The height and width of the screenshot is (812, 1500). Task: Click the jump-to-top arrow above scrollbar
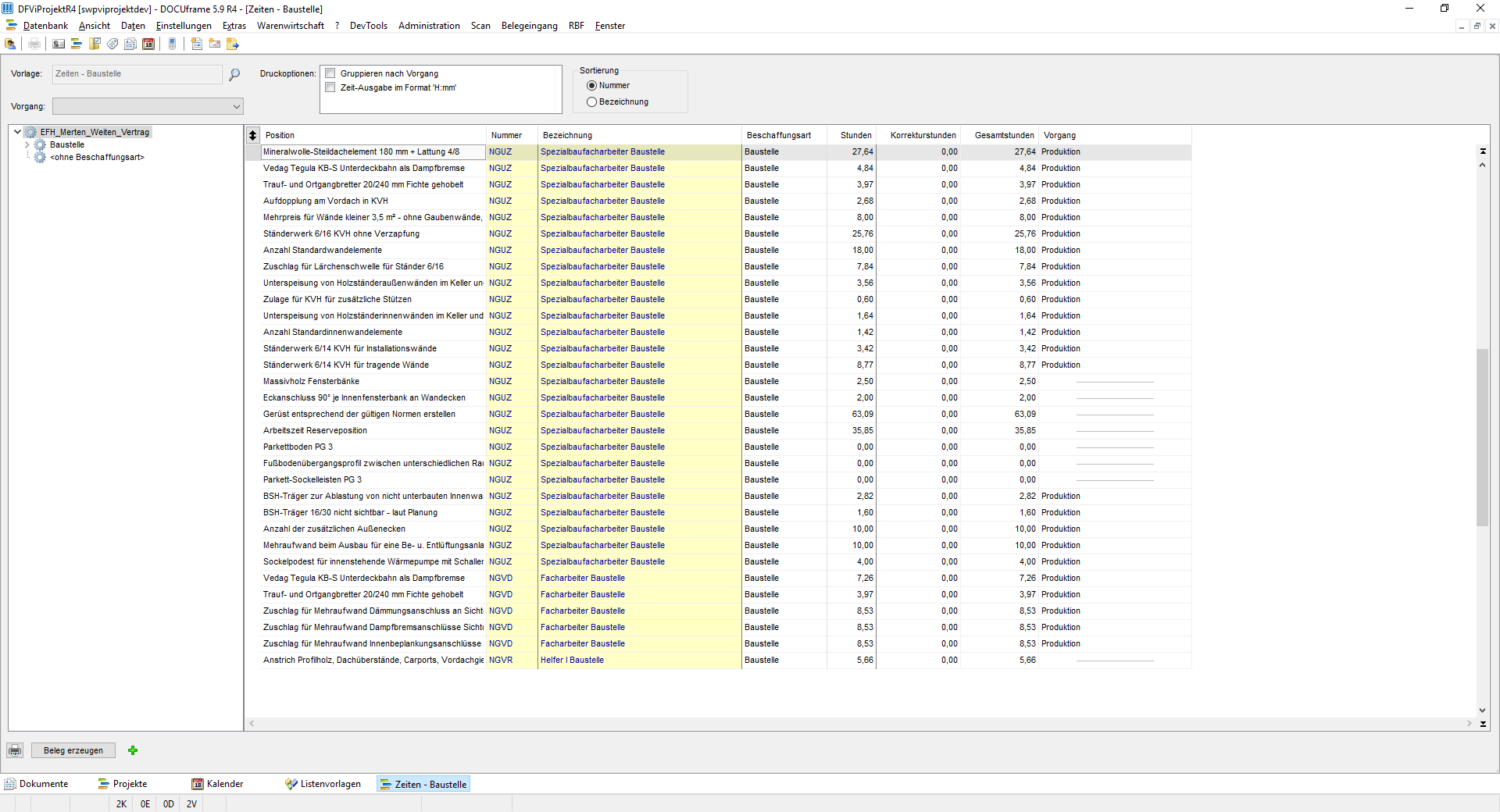coord(1483,151)
